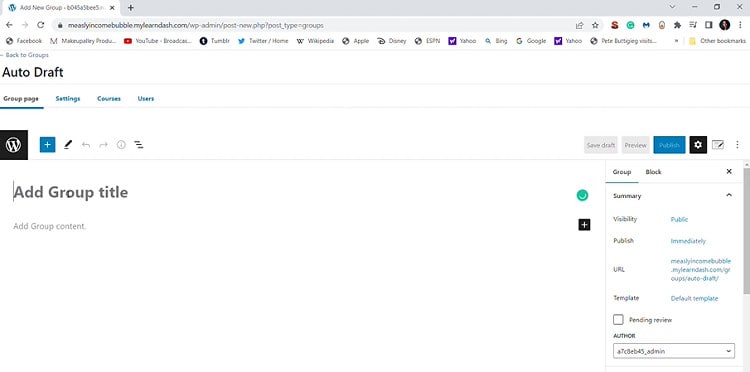The image size is (750, 372).
Task: Click the share page icon in address bar
Action: [x=579, y=25]
